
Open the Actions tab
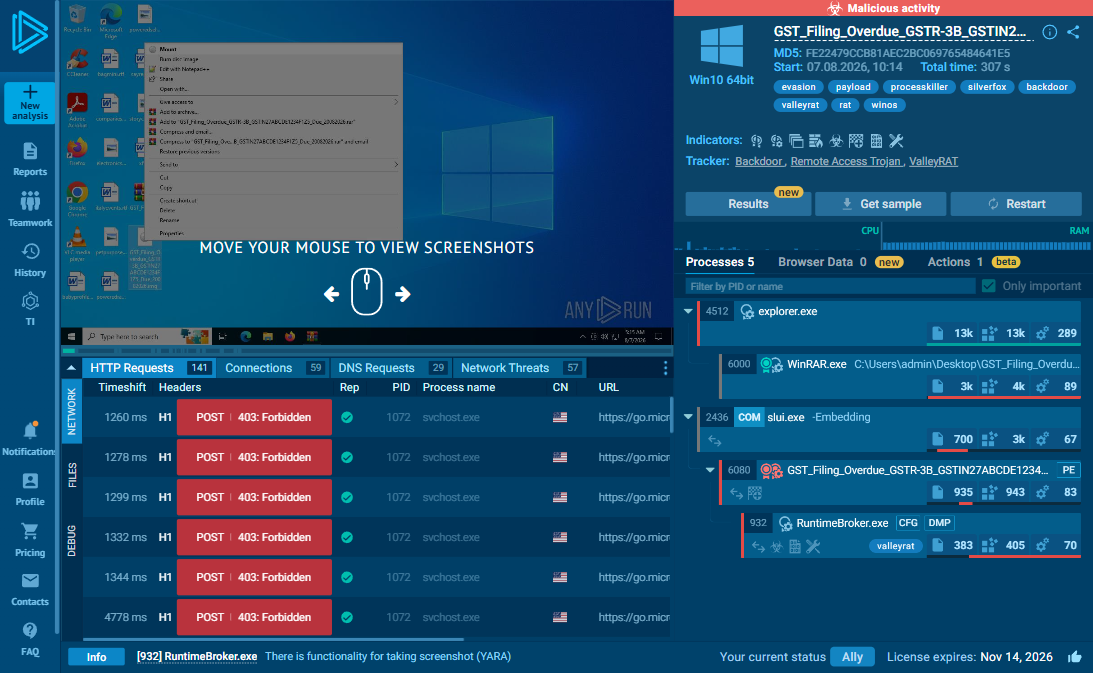973,262
